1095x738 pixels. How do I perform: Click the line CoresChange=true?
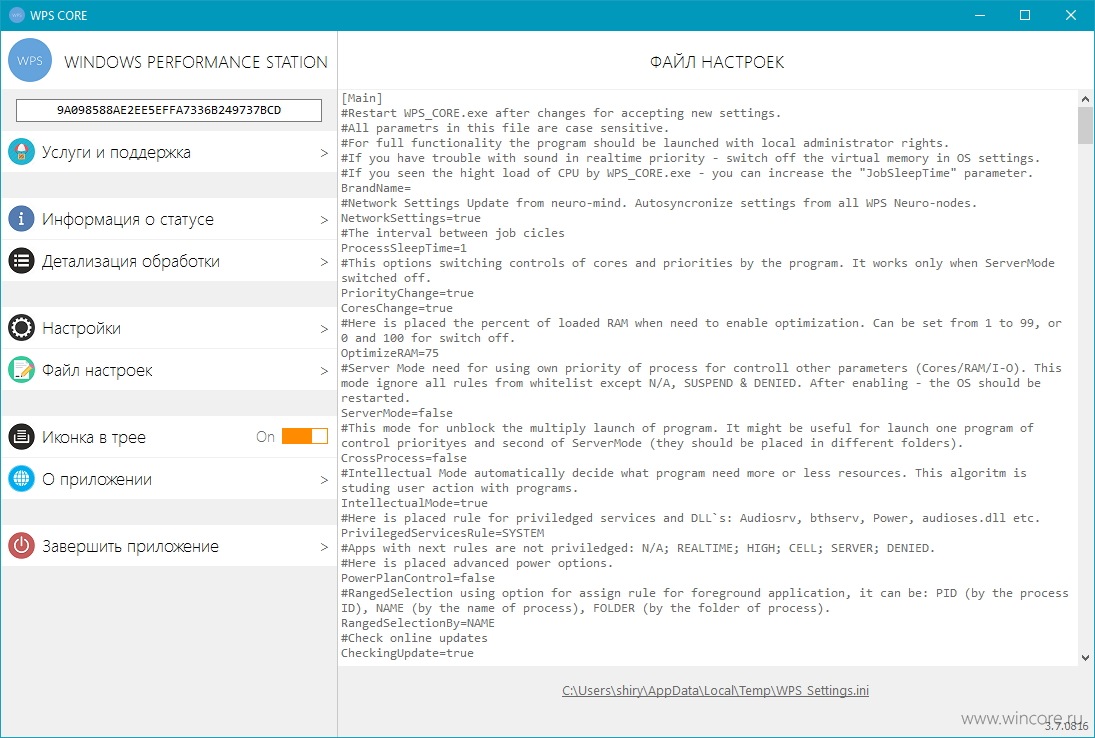coord(397,308)
